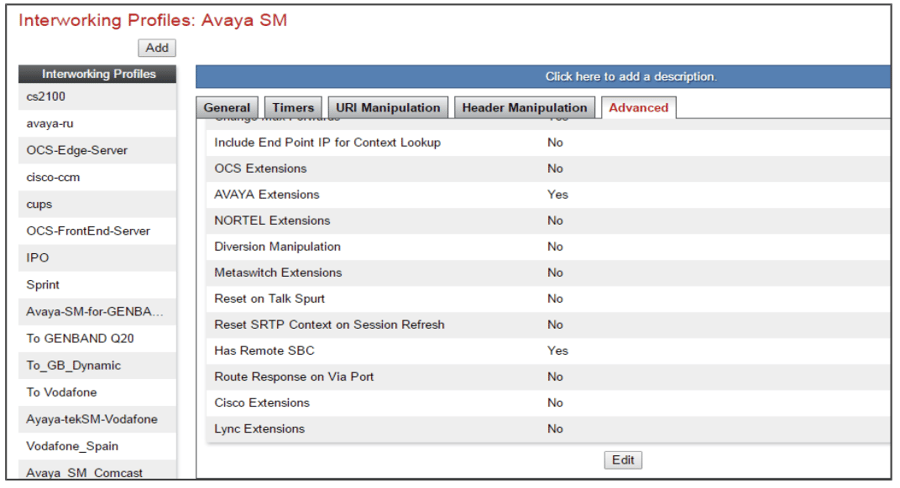Screen dimensions: 900x488
Task: Choose the Vodafone_Spain profile
Action: 97,446
